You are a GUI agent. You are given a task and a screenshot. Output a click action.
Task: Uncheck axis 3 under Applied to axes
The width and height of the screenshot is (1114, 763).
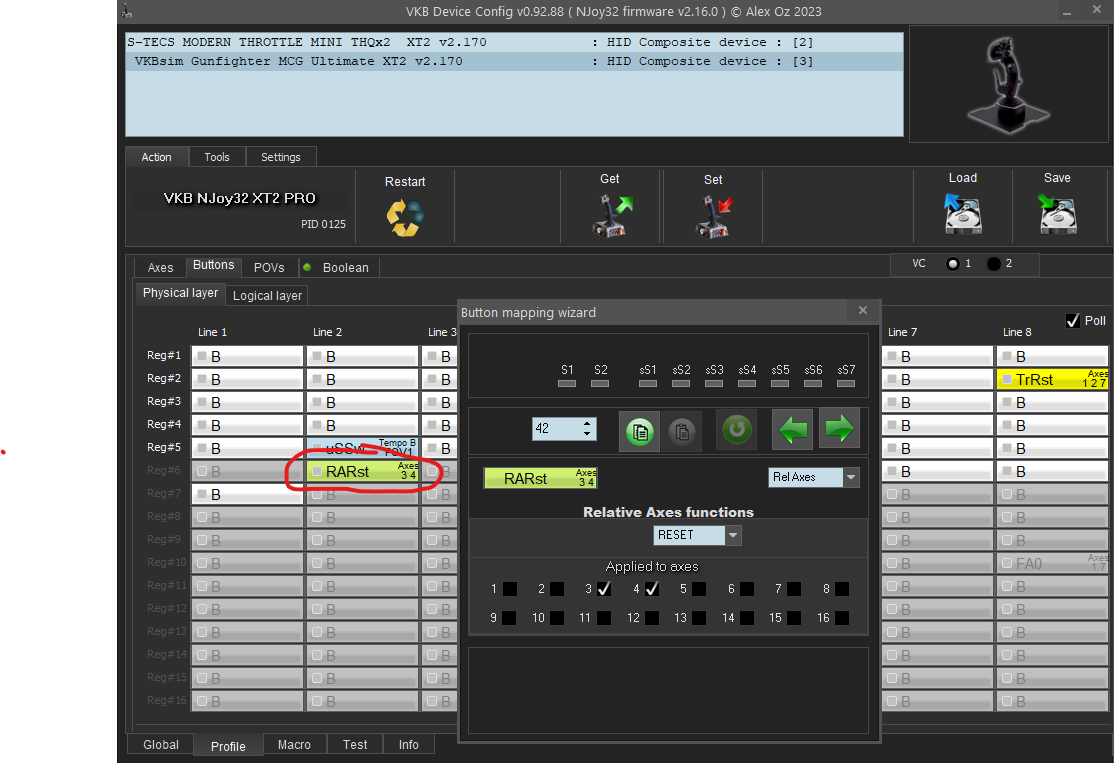pos(604,590)
